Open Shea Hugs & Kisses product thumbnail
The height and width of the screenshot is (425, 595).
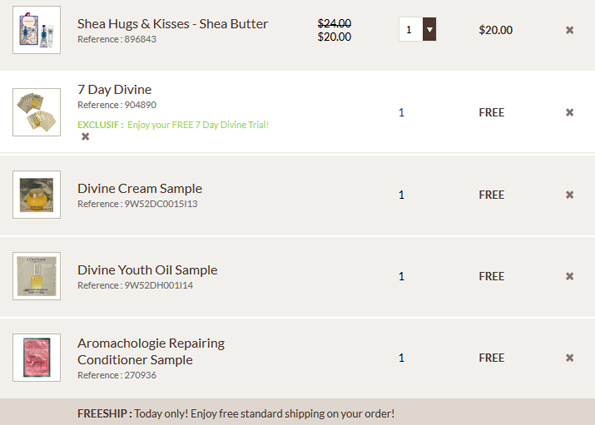[36, 30]
